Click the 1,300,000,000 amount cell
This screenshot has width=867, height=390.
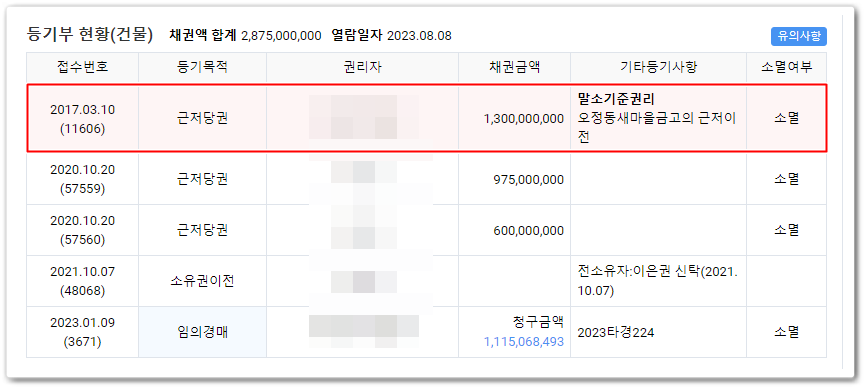click(x=514, y=119)
